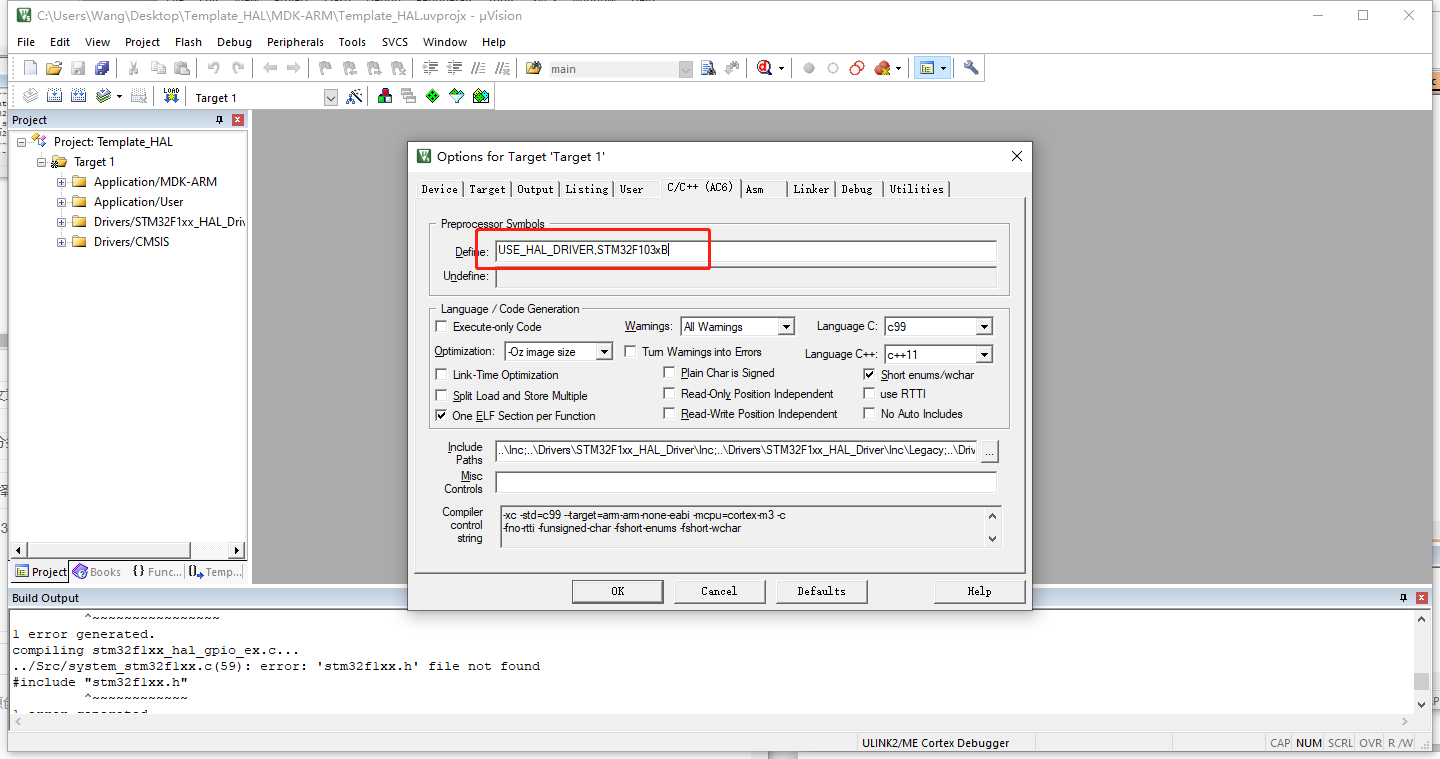Viewport: 1440px width, 759px height.
Task: Check Plain Char is Signed
Action: 670,373
